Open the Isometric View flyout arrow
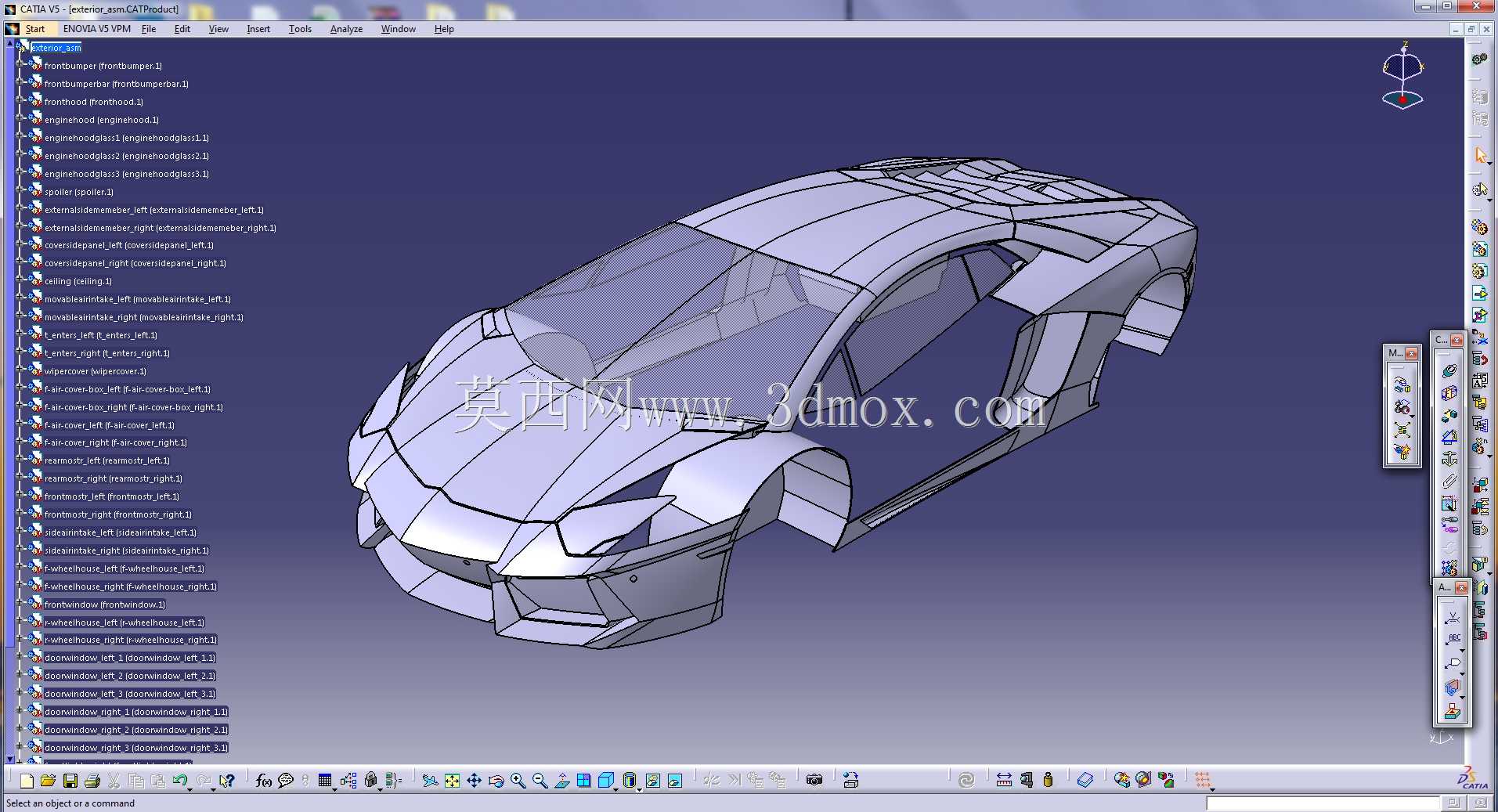 (x=615, y=789)
